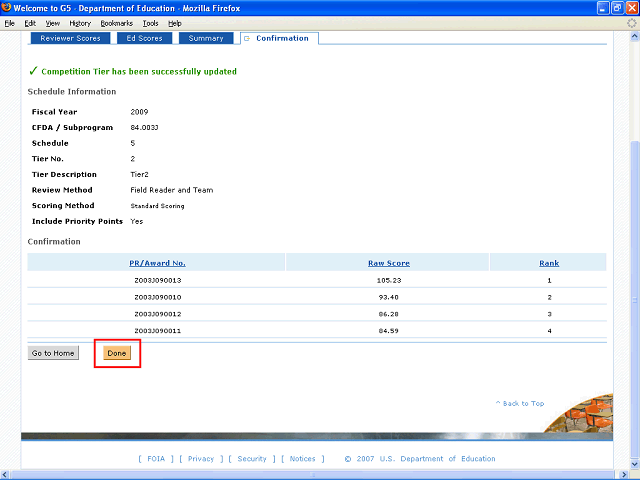Click the Firefox icon in the title bar
Viewport: 640px width, 480px height.
[6, 7]
